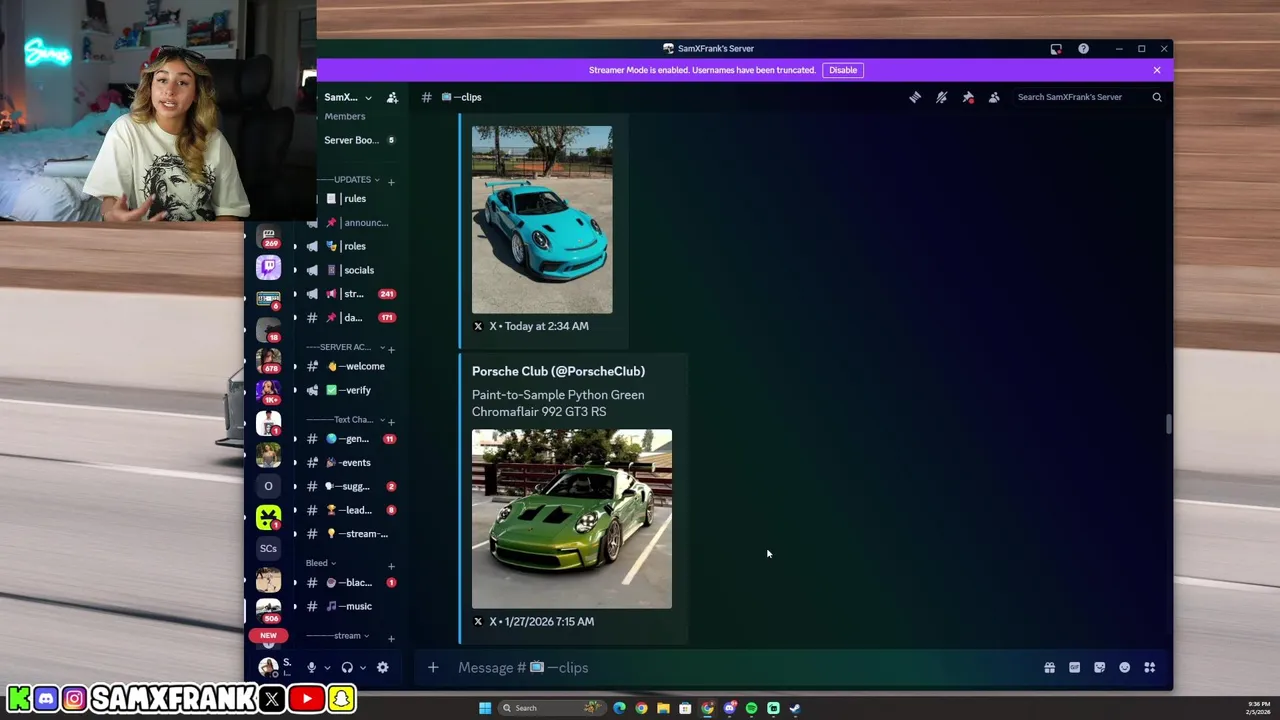Dismiss the Streamer Mode banner

coord(1157,70)
